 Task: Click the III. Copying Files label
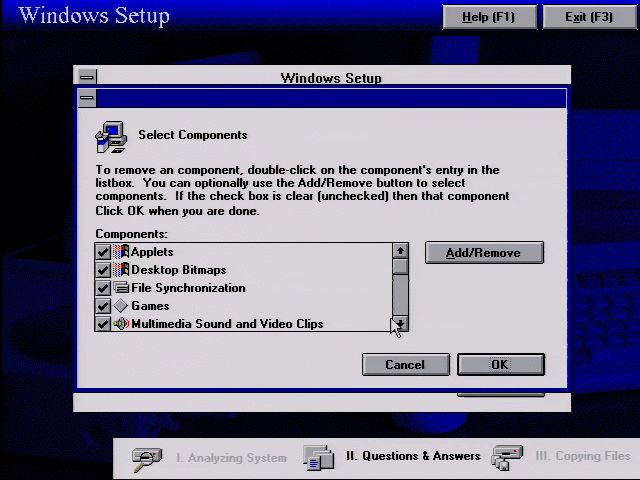click(583, 456)
